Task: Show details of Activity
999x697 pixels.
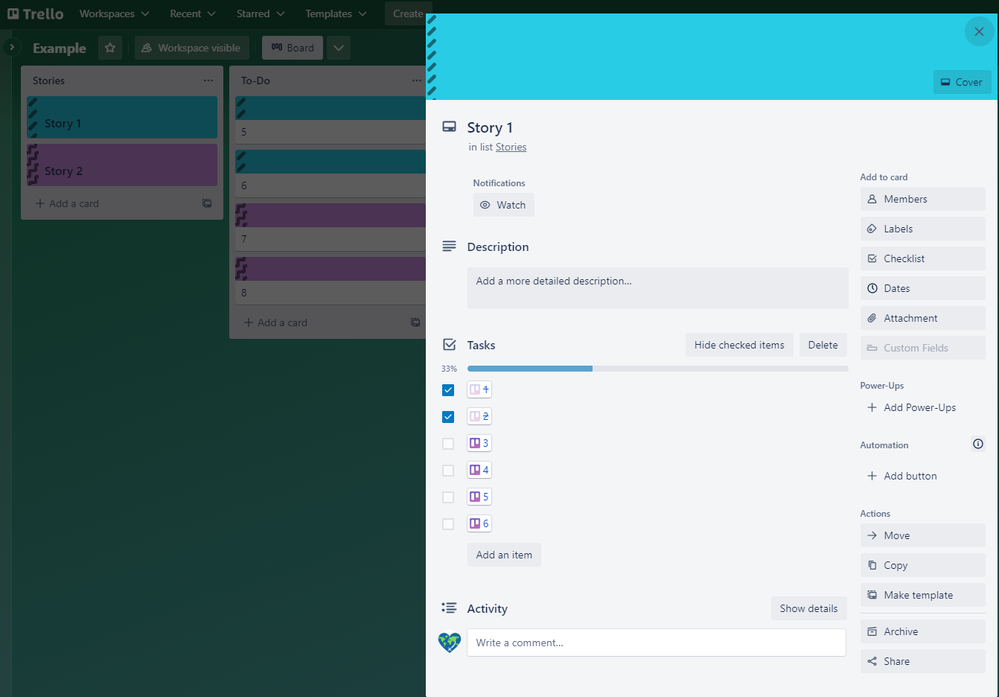Action: (809, 608)
